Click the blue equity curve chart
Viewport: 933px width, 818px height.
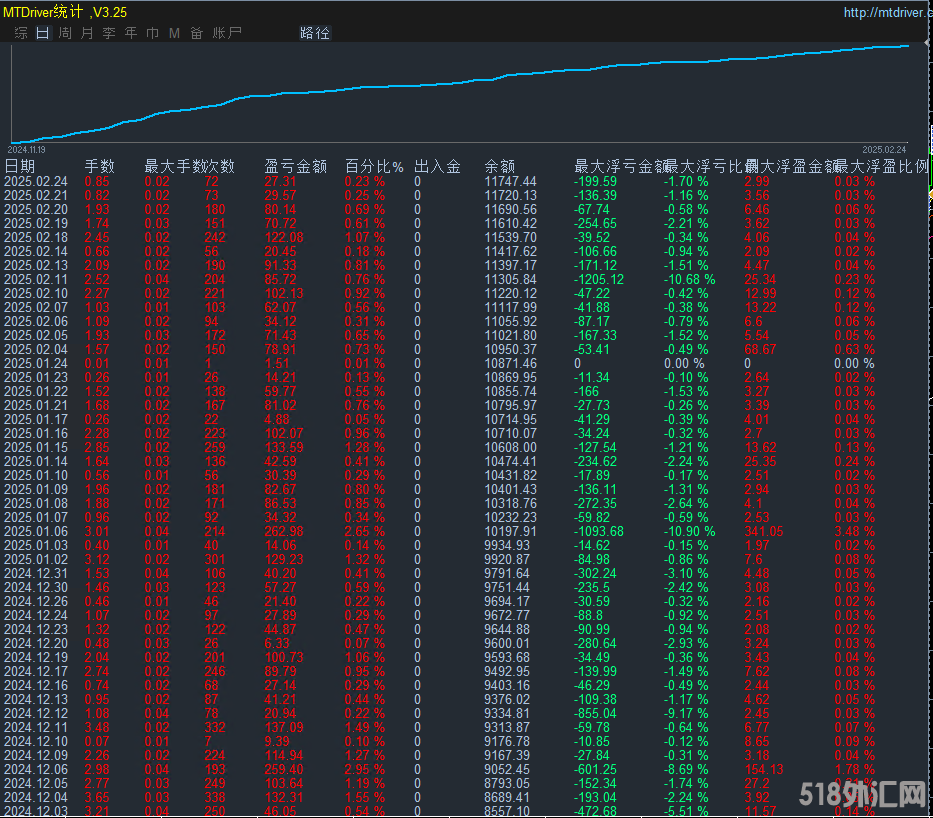point(460,93)
